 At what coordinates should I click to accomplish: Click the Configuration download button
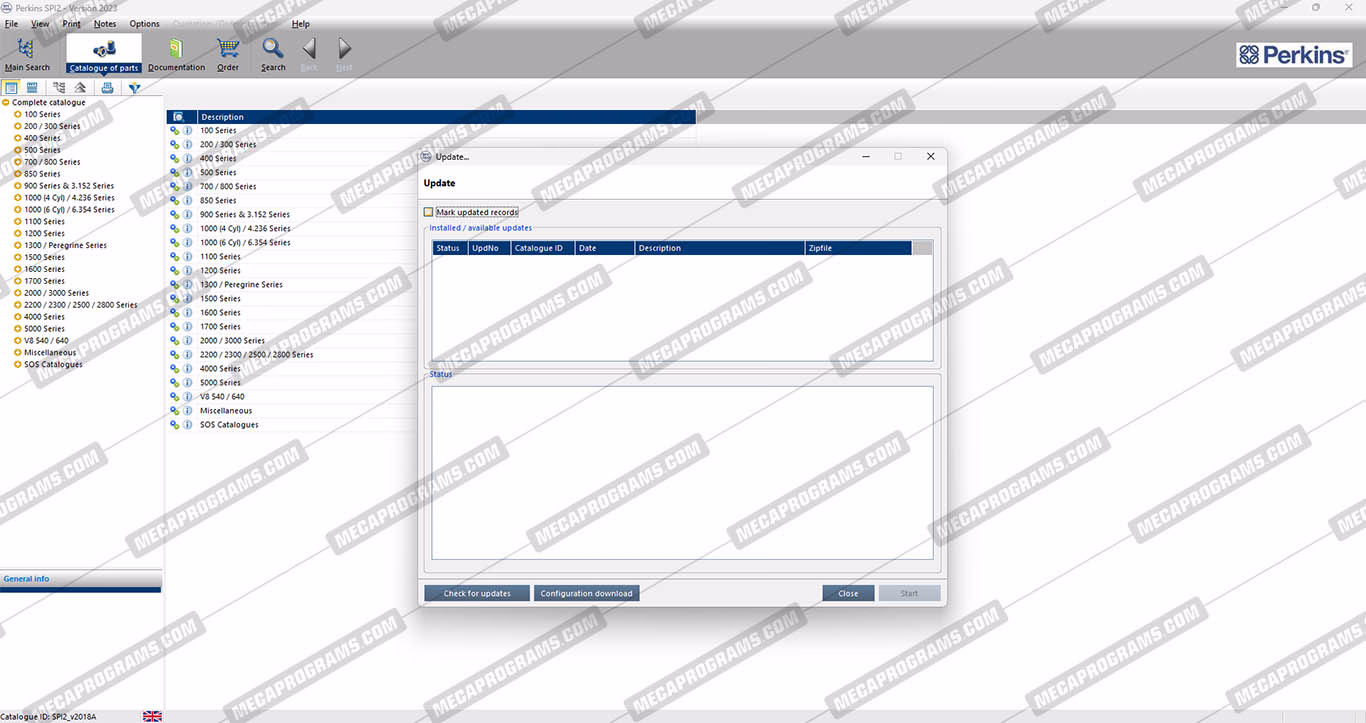(587, 593)
